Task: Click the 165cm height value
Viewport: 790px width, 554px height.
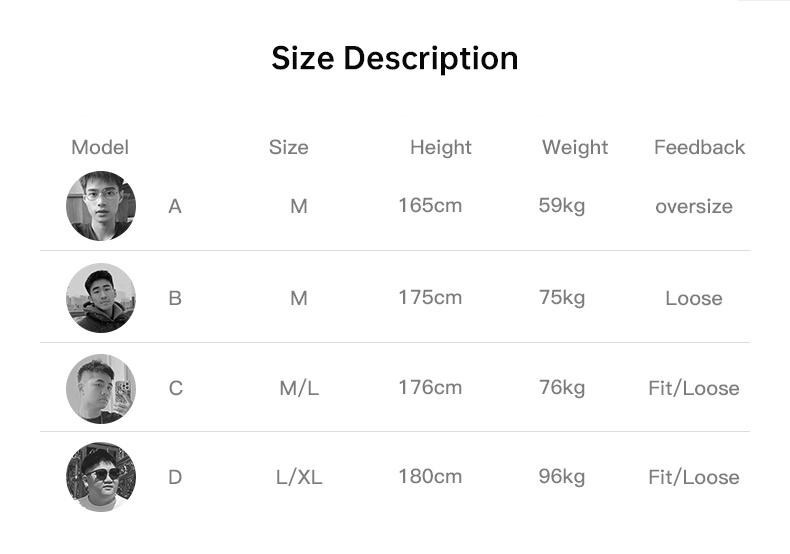Action: tap(430, 206)
